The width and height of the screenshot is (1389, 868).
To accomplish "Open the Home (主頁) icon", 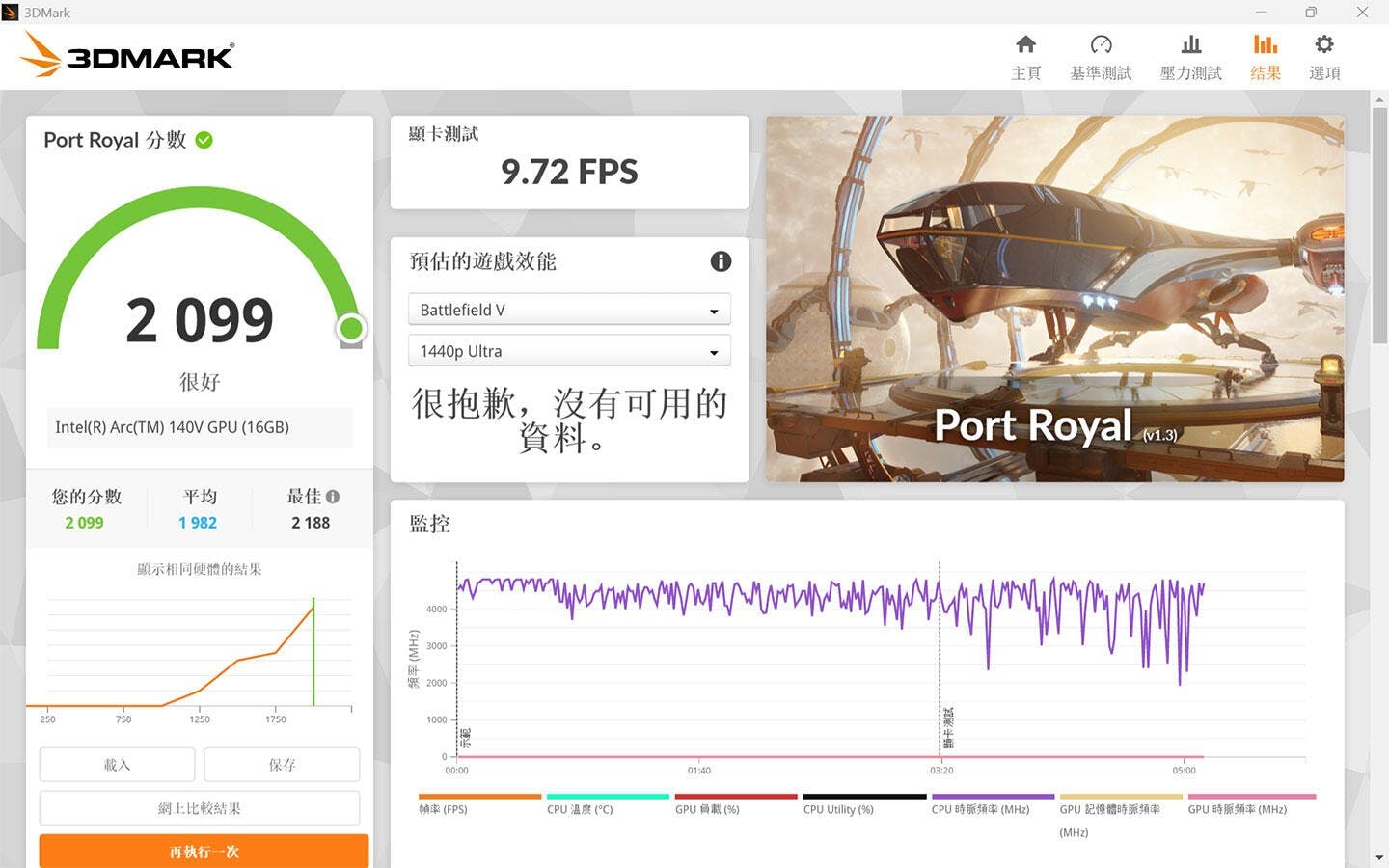I will point(1025,45).
